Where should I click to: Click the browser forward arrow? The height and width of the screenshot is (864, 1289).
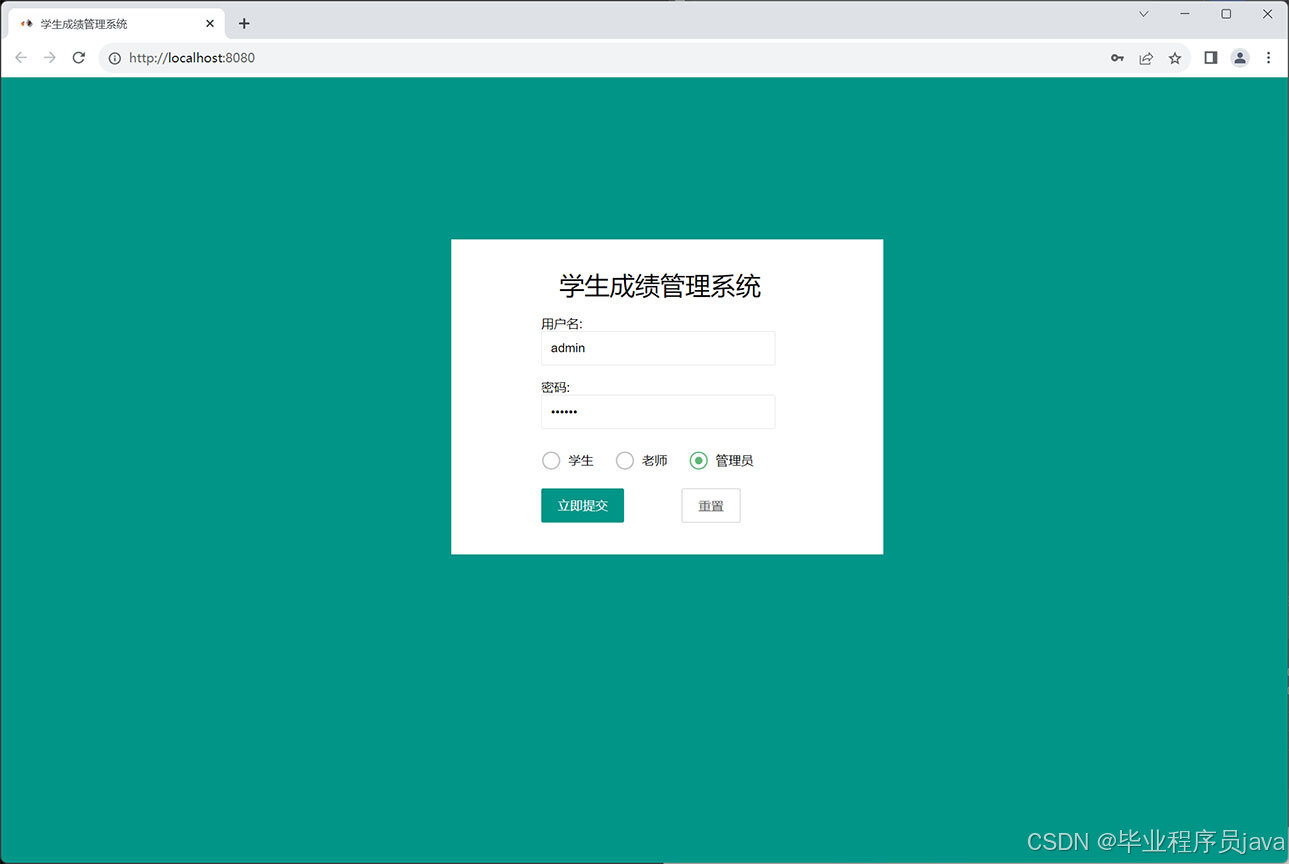pyautogui.click(x=50, y=58)
